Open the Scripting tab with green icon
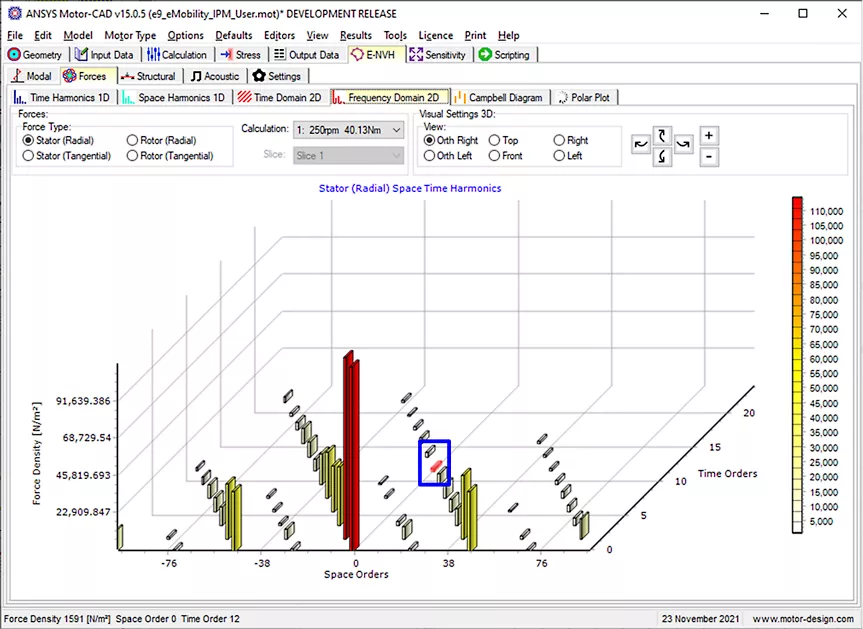 [505, 55]
